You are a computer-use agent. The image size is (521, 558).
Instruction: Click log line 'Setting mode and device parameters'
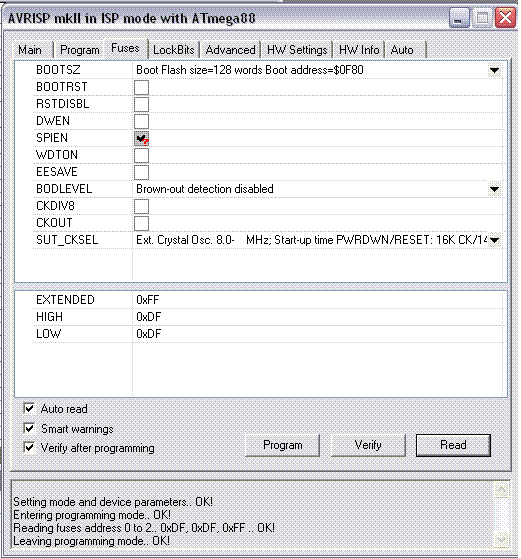pyautogui.click(x=113, y=502)
